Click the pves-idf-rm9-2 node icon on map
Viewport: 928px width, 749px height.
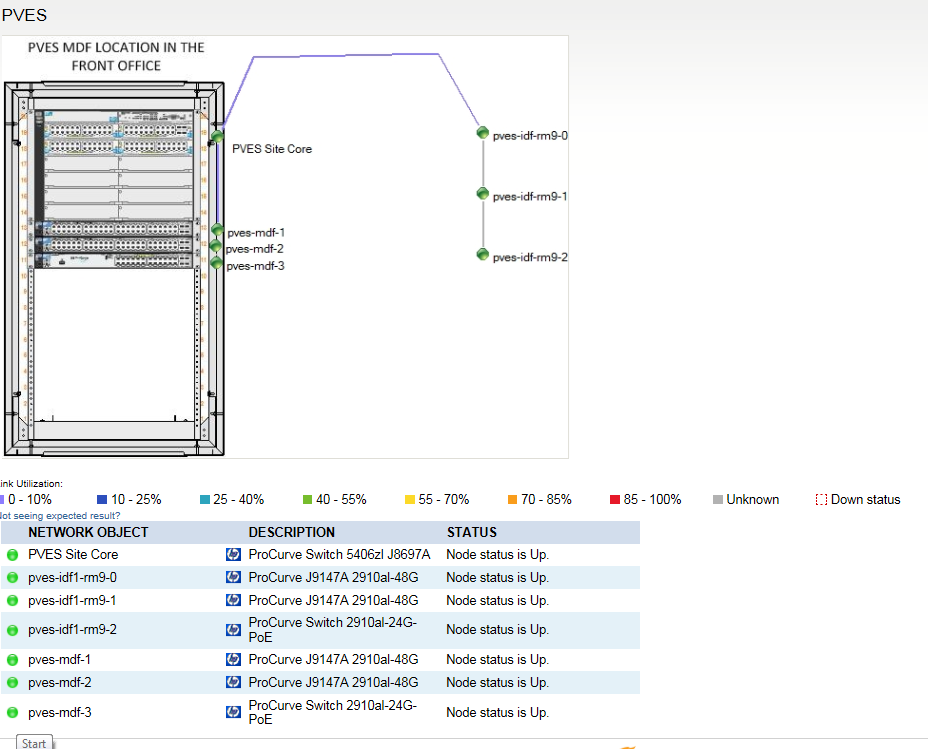(x=483, y=254)
